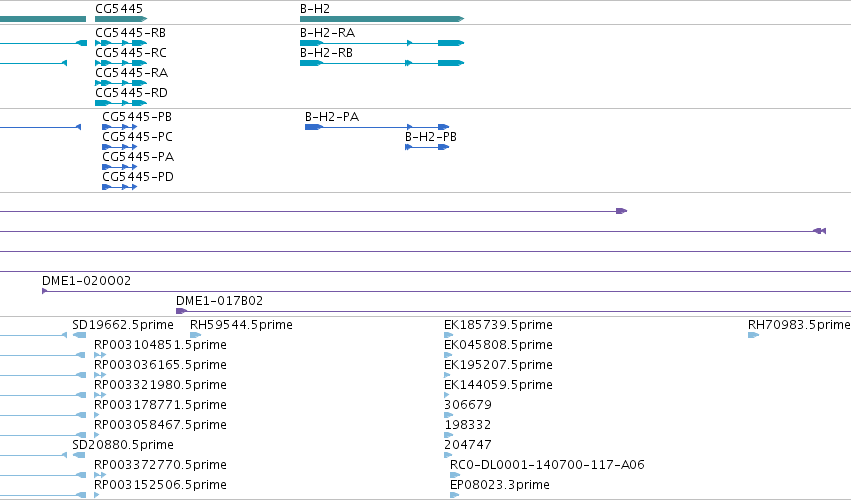
Task: Click the RP003321980.5prime label
Action: tap(160, 385)
